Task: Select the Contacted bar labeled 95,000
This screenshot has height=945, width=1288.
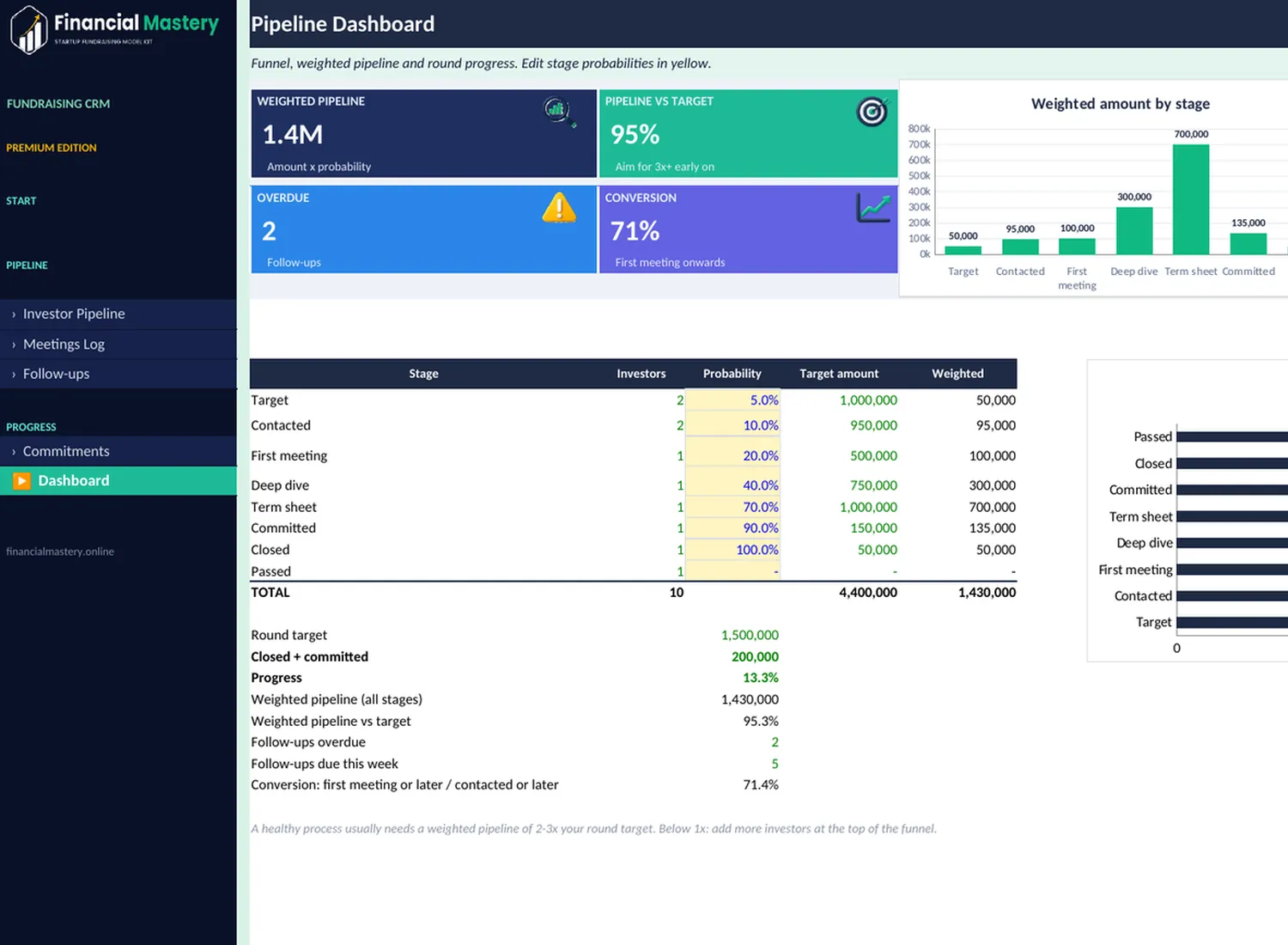Action: click(x=1020, y=247)
